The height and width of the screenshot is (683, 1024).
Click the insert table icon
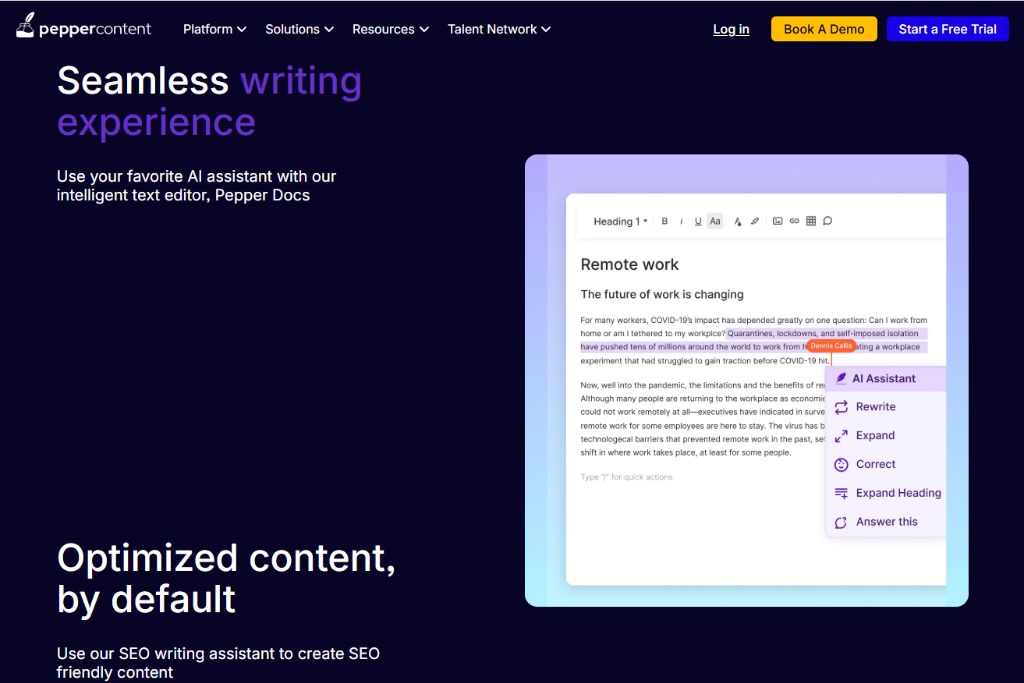[x=811, y=221]
